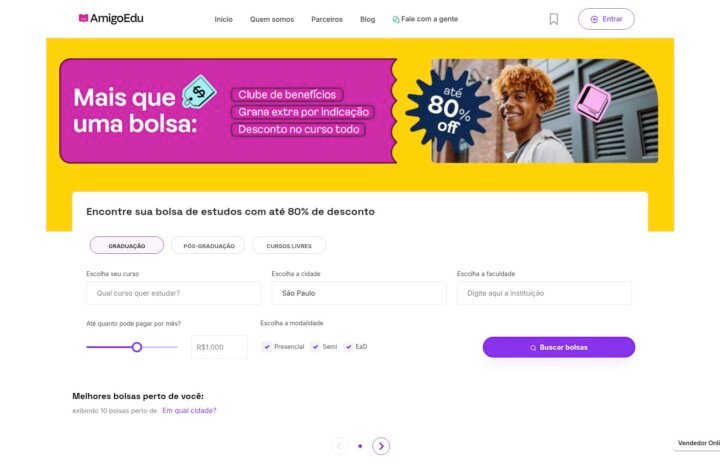Viewport: 720px width, 471px height.
Task: Click the previous arrow in carousel
Action: click(x=339, y=446)
